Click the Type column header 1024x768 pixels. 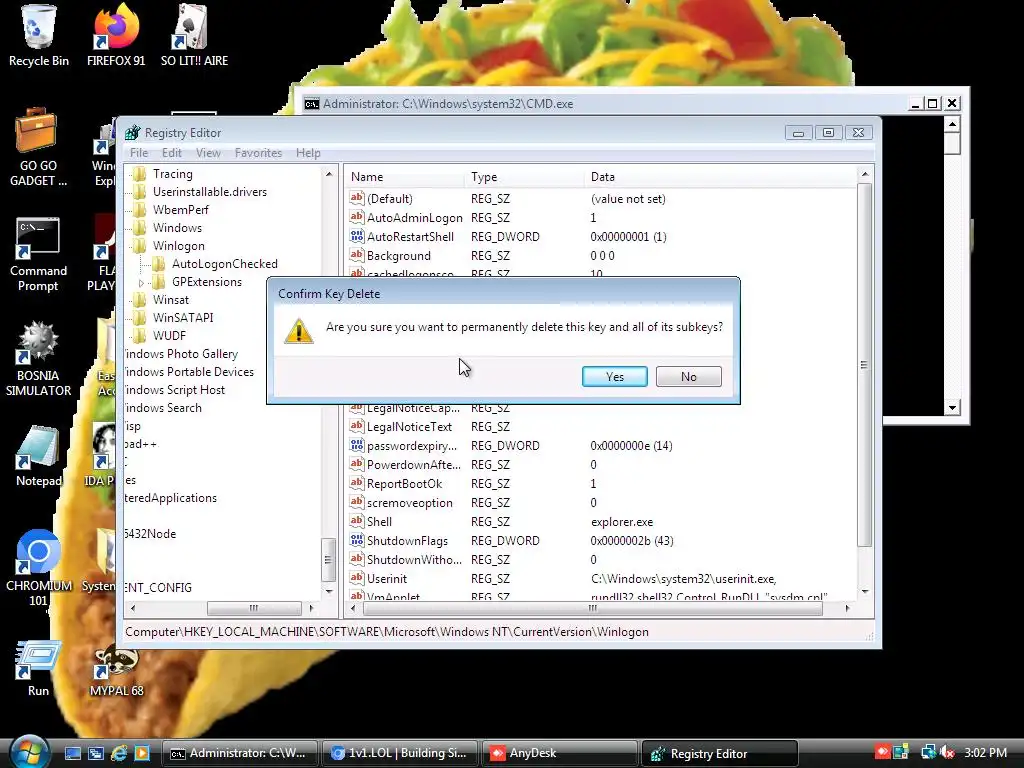pos(524,177)
